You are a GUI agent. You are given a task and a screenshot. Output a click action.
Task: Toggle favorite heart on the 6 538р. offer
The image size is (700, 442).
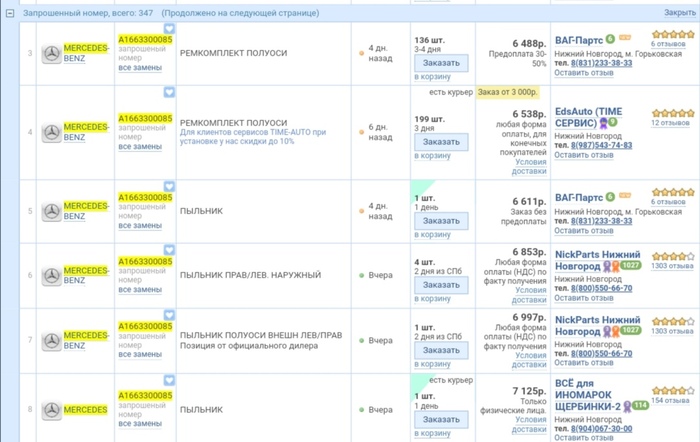(x=169, y=92)
